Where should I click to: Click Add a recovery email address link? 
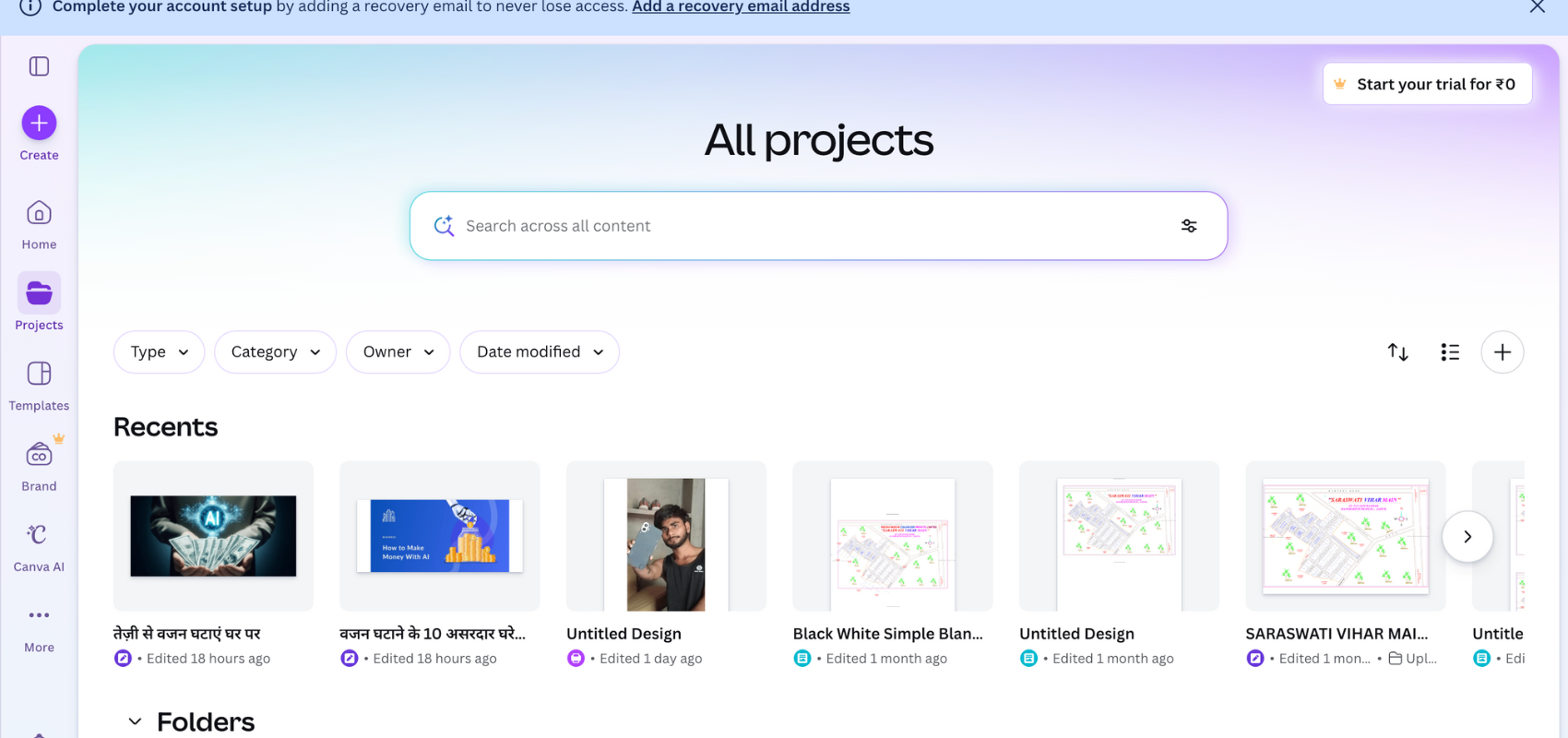click(x=741, y=7)
